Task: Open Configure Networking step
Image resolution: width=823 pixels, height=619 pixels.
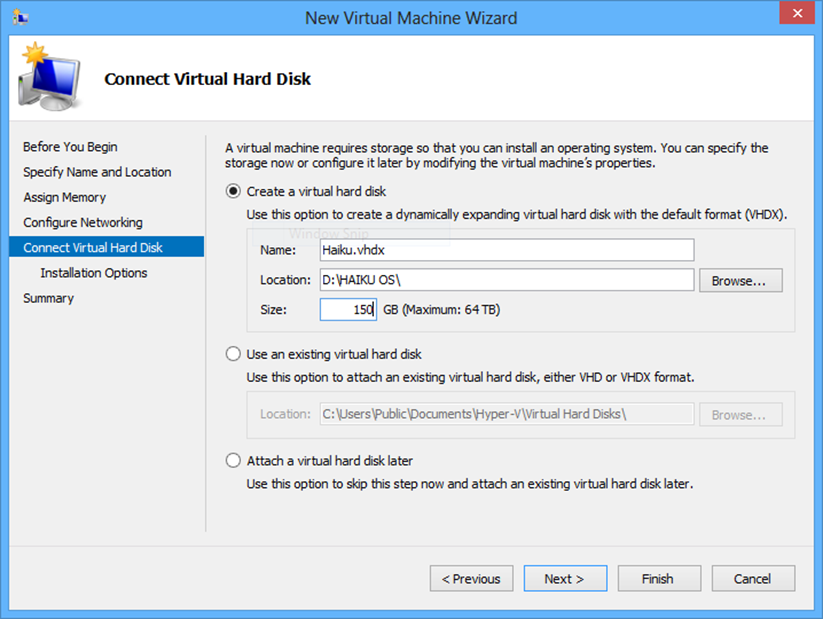Action: click(83, 222)
